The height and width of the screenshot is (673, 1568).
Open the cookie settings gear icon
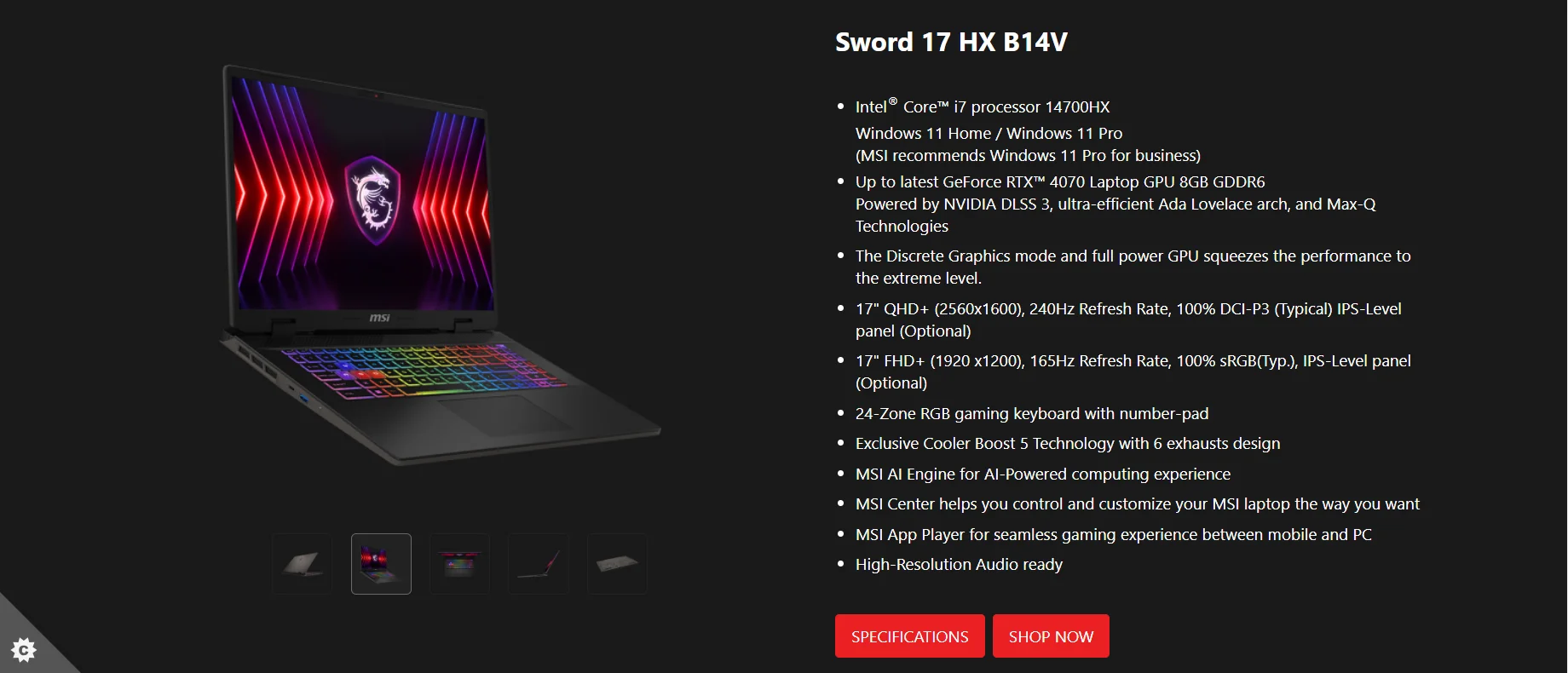click(24, 650)
